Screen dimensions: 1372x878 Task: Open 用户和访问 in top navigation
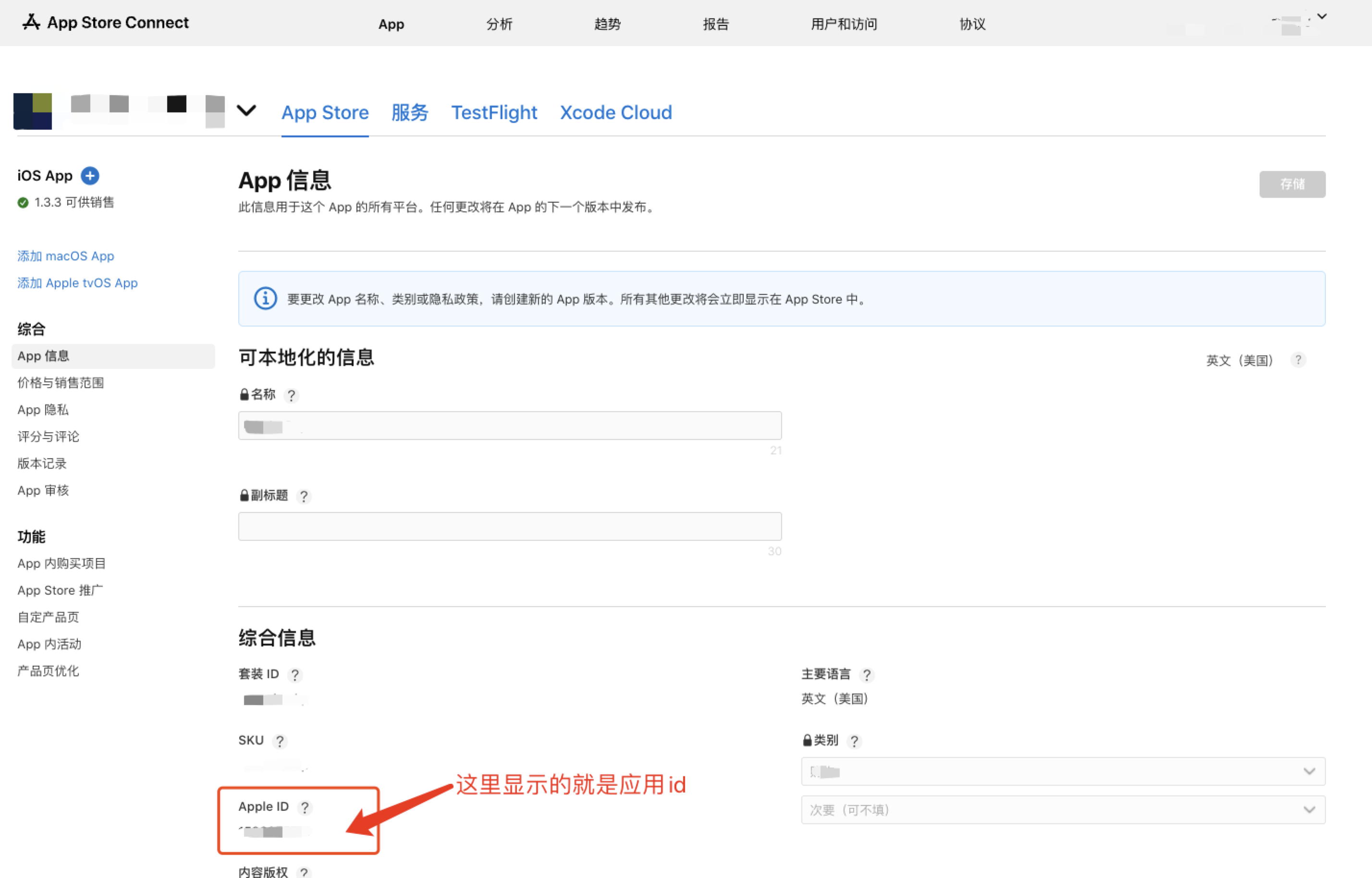click(x=844, y=24)
